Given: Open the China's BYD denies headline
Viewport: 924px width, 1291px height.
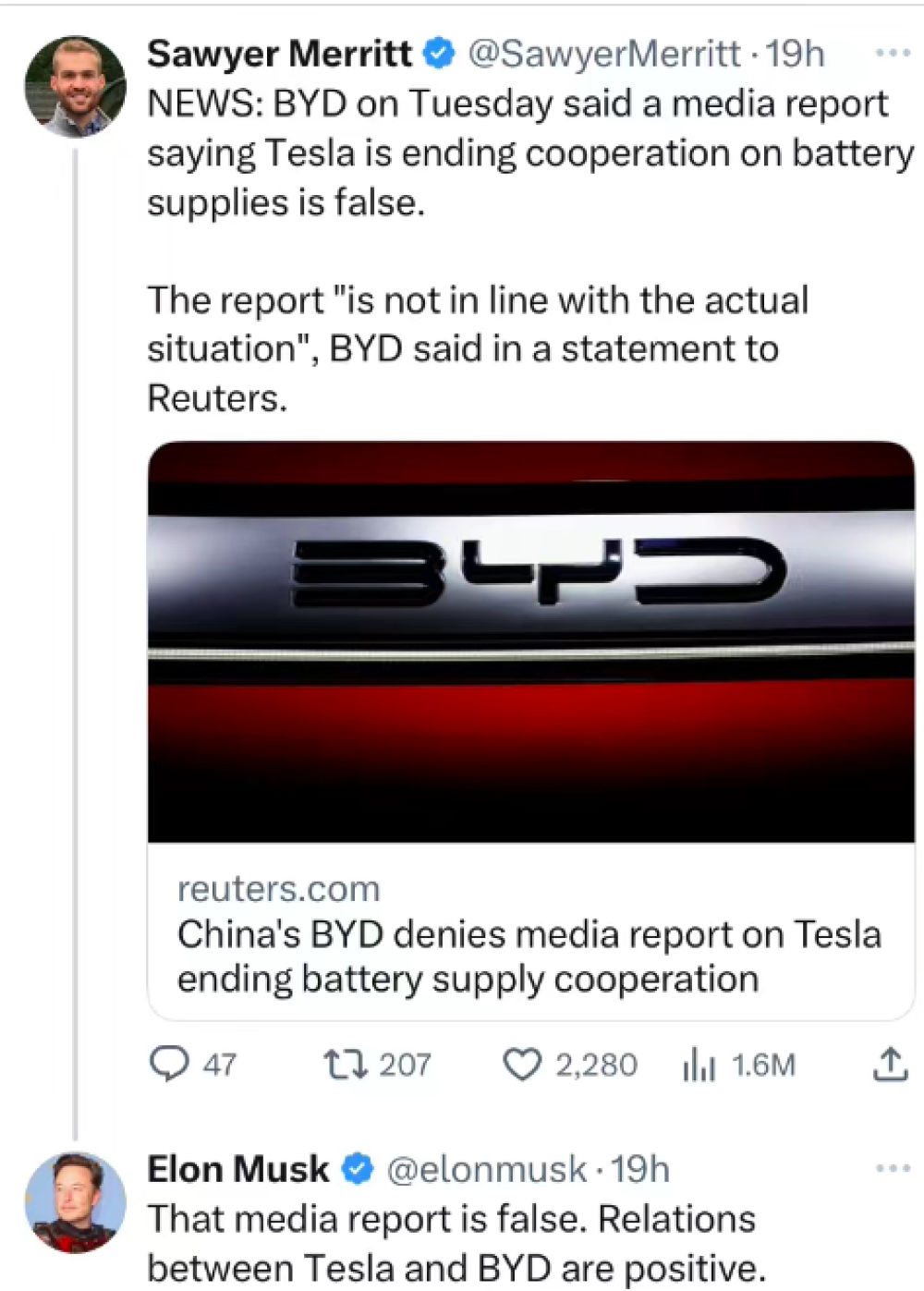Looking at the screenshot, I should click(529, 956).
